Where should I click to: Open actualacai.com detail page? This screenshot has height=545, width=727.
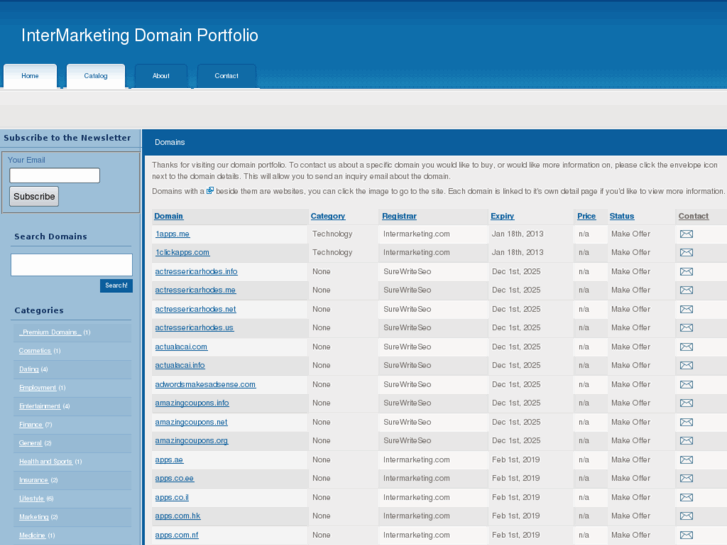pos(181,346)
